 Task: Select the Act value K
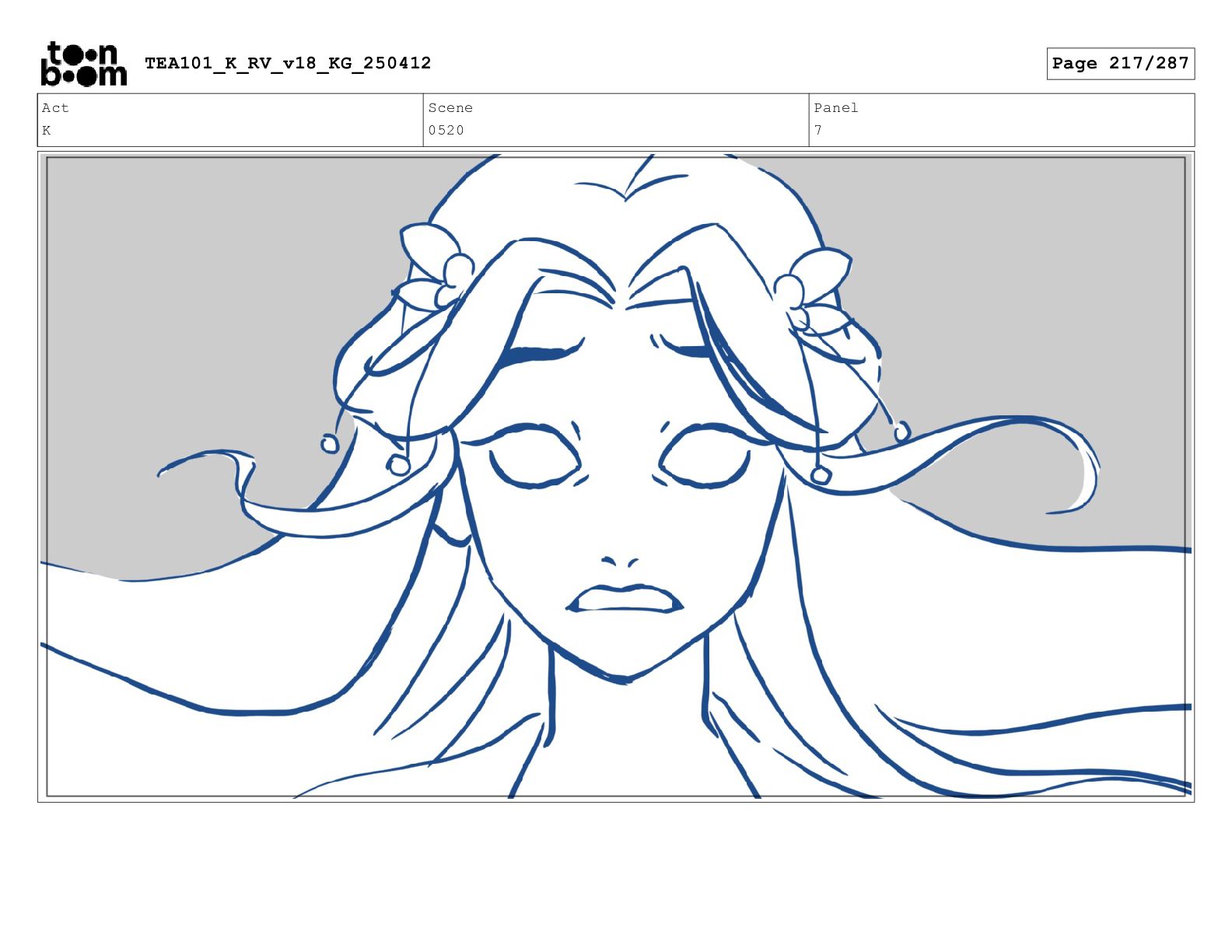coord(47,130)
